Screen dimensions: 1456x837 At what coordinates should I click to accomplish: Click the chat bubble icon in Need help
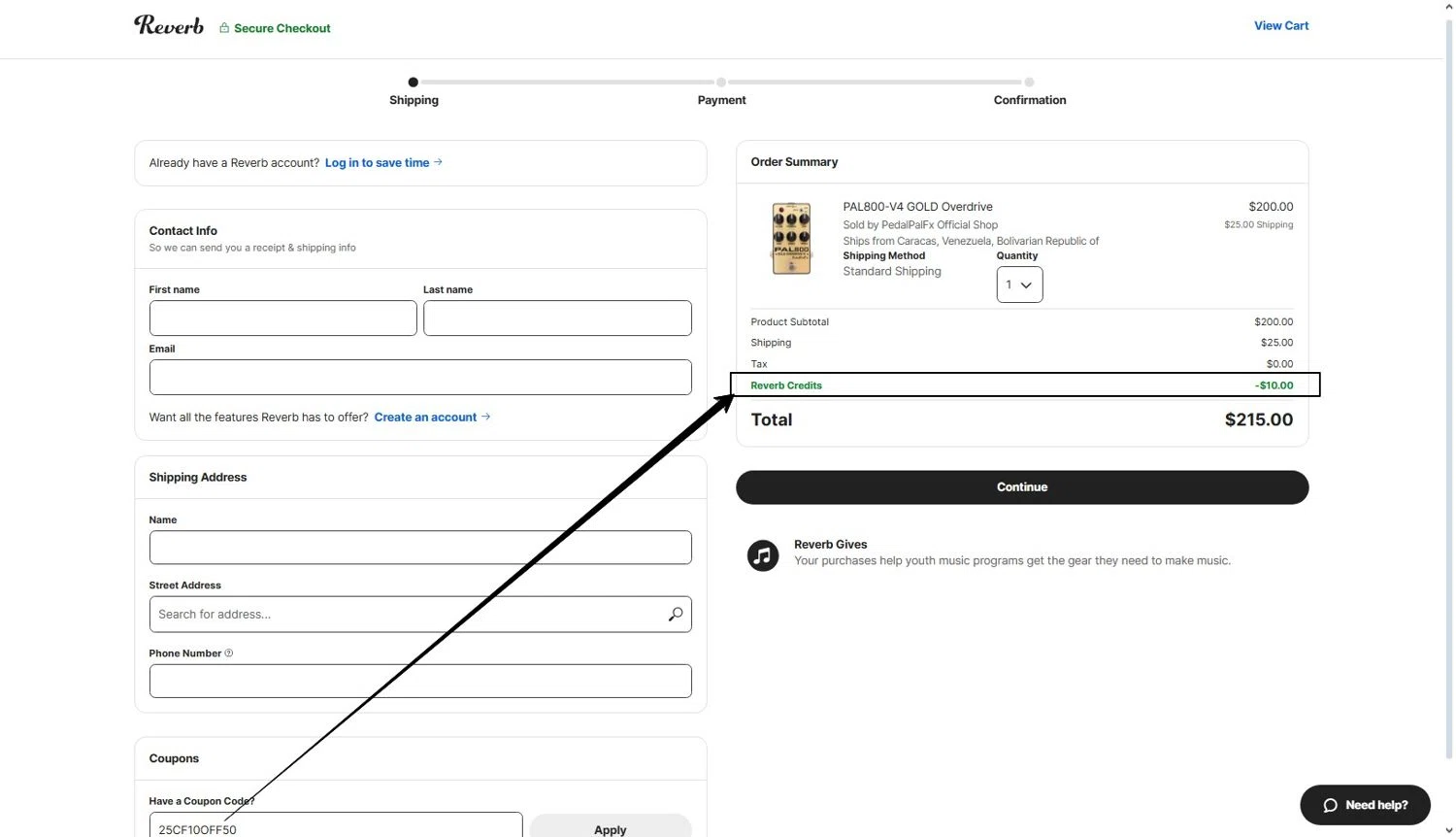click(1330, 805)
